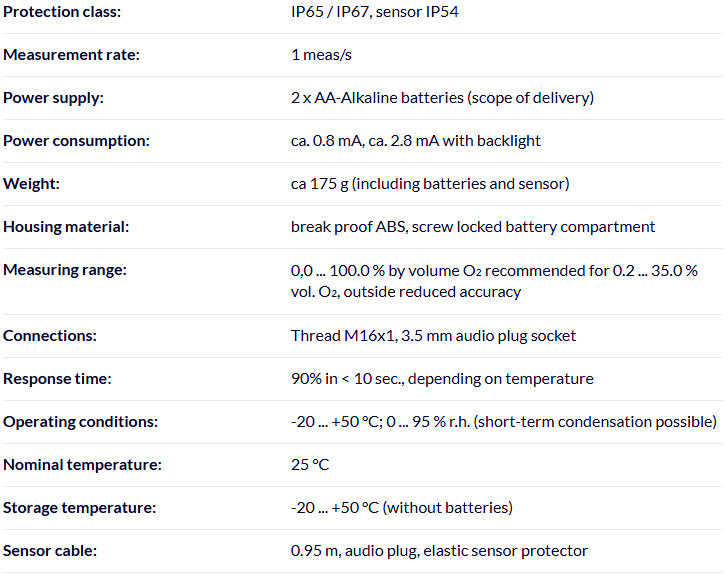727x575 pixels.
Task: Click the "IP65 / IP67, sensor IP54" value
Action: 375,12
